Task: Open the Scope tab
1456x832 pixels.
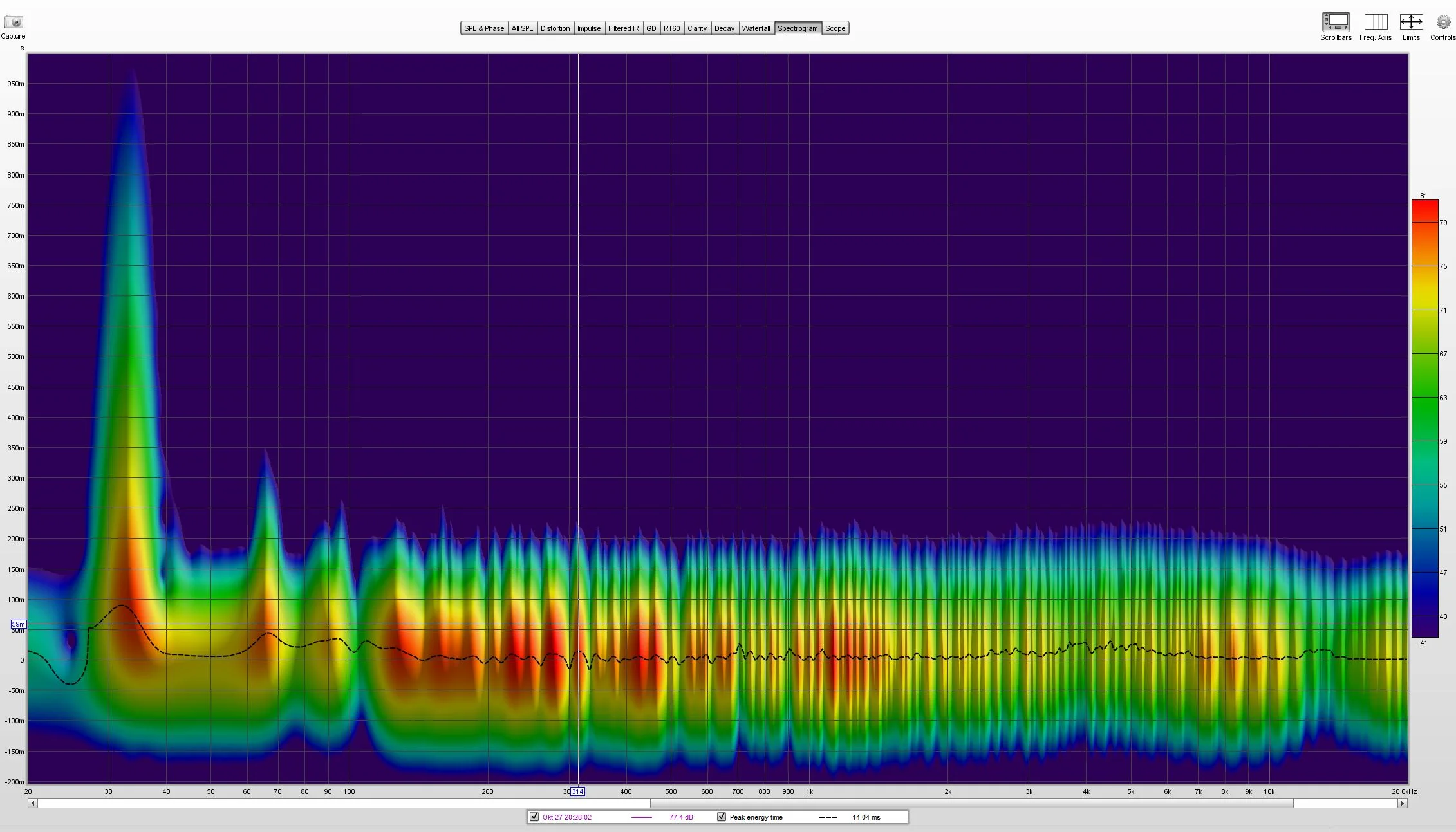Action: 835,28
